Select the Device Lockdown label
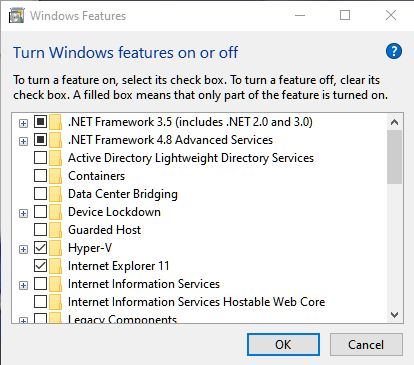The width and height of the screenshot is (414, 365). tap(114, 212)
